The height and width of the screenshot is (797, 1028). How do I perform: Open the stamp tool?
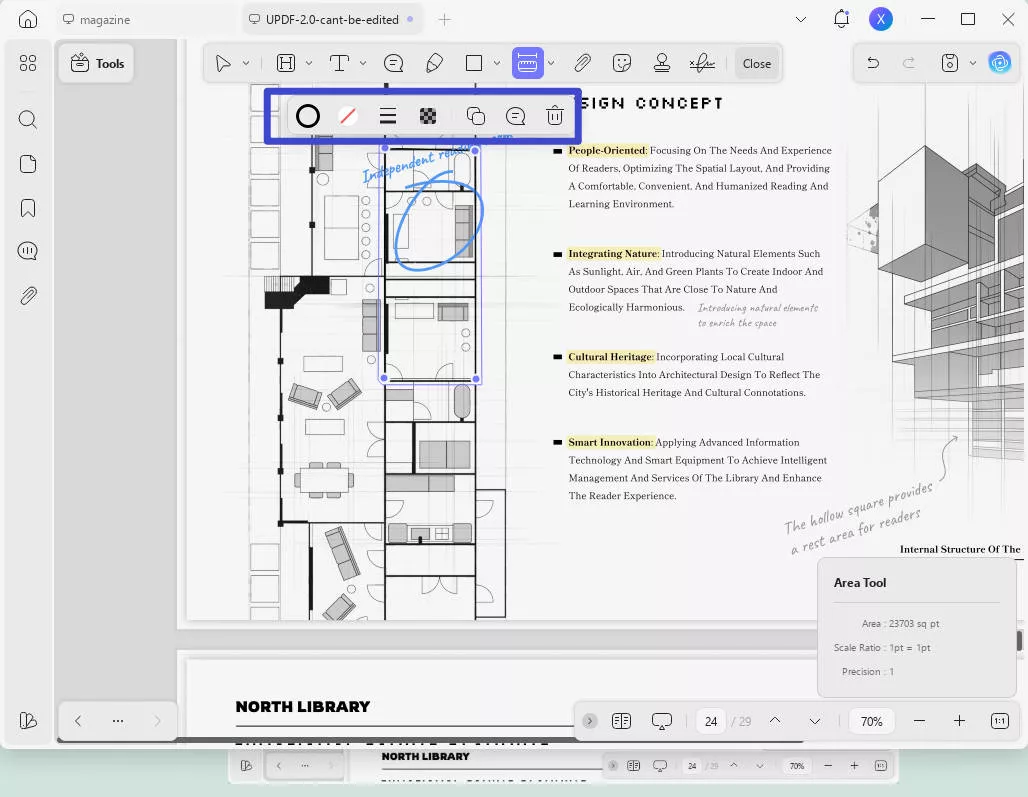click(x=661, y=62)
